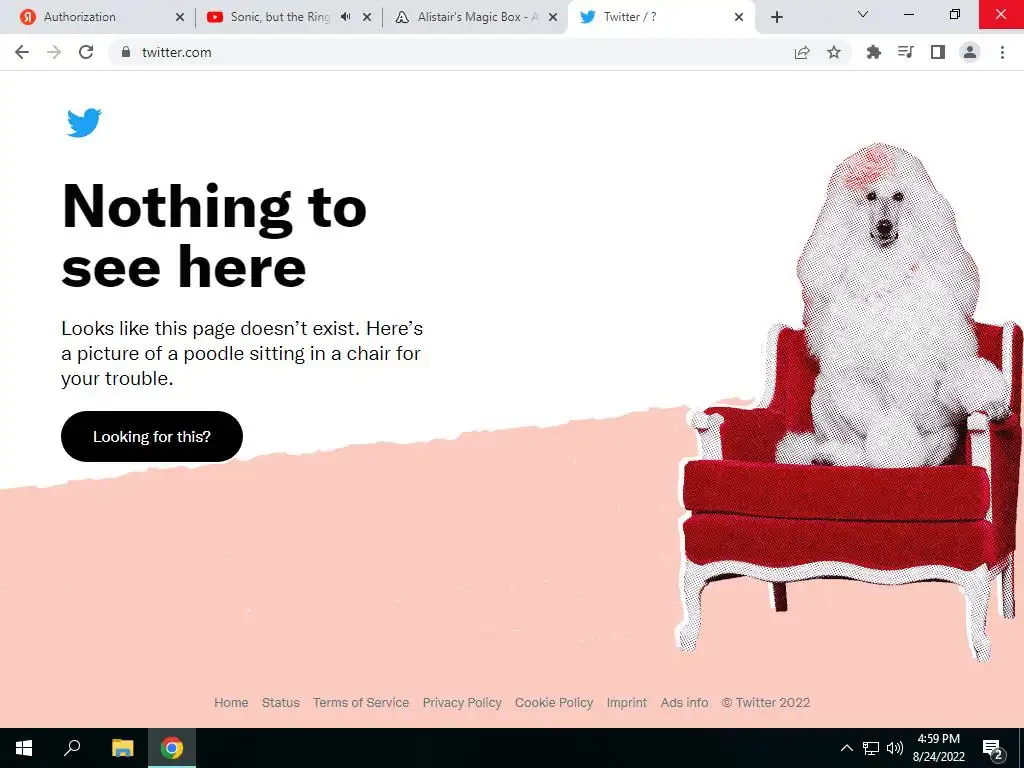Bookmark this page with the star icon

point(834,52)
